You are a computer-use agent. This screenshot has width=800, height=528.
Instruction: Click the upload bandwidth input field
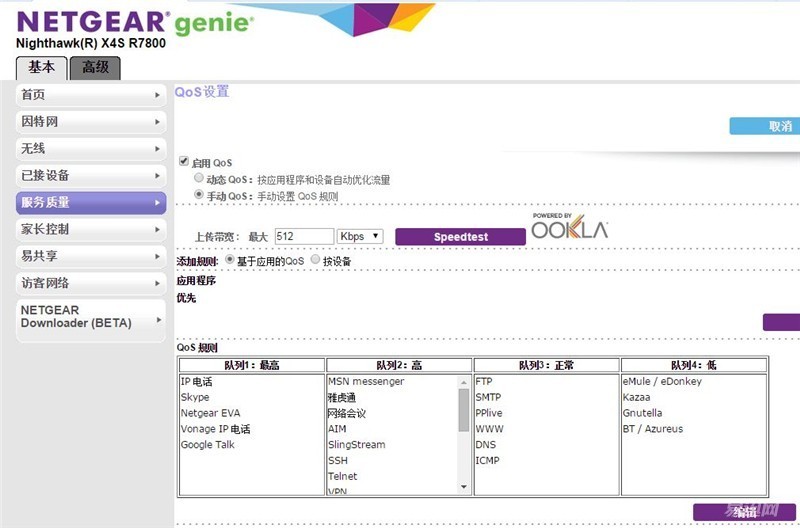(x=304, y=236)
